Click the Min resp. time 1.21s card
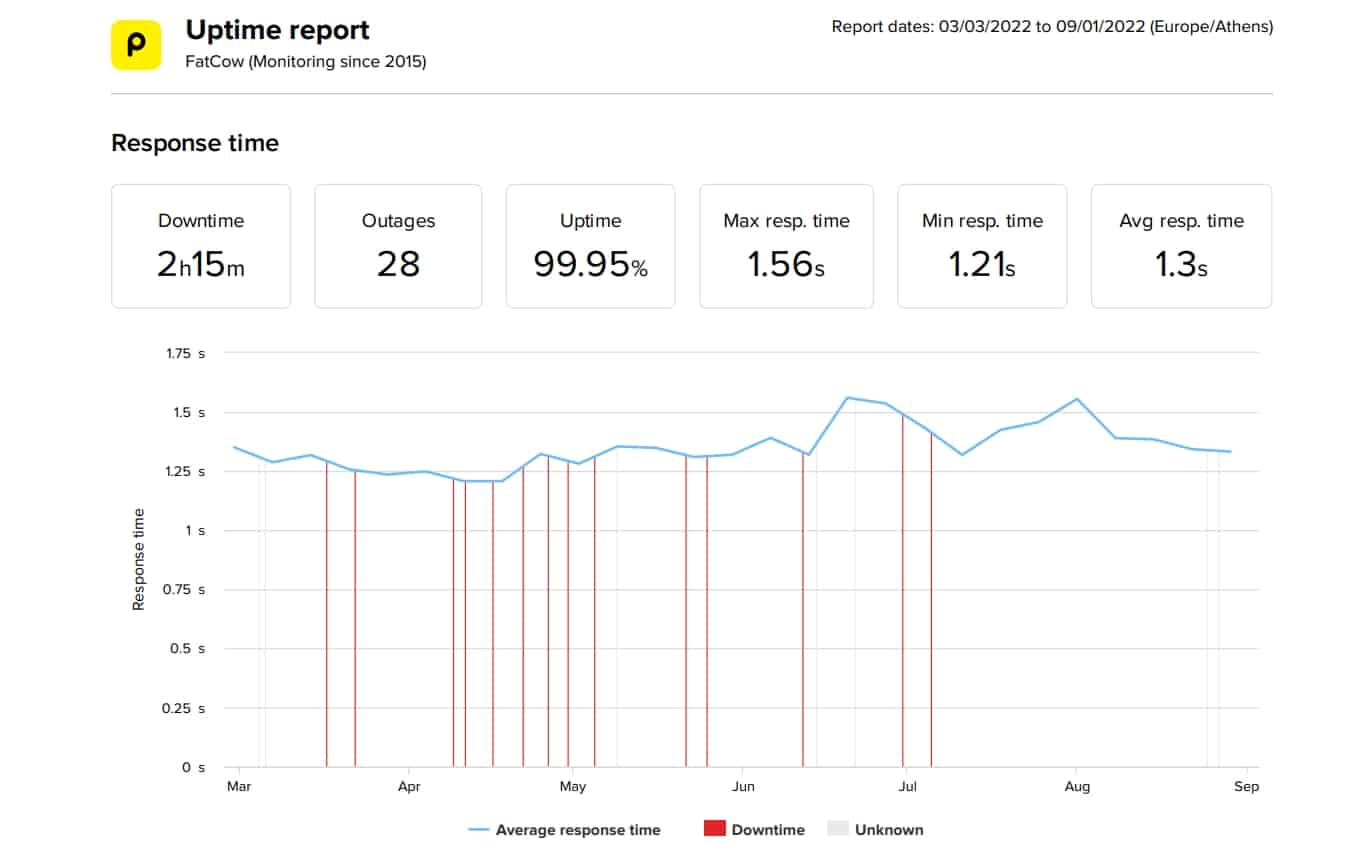Viewport: 1364px width, 850px height. click(982, 246)
